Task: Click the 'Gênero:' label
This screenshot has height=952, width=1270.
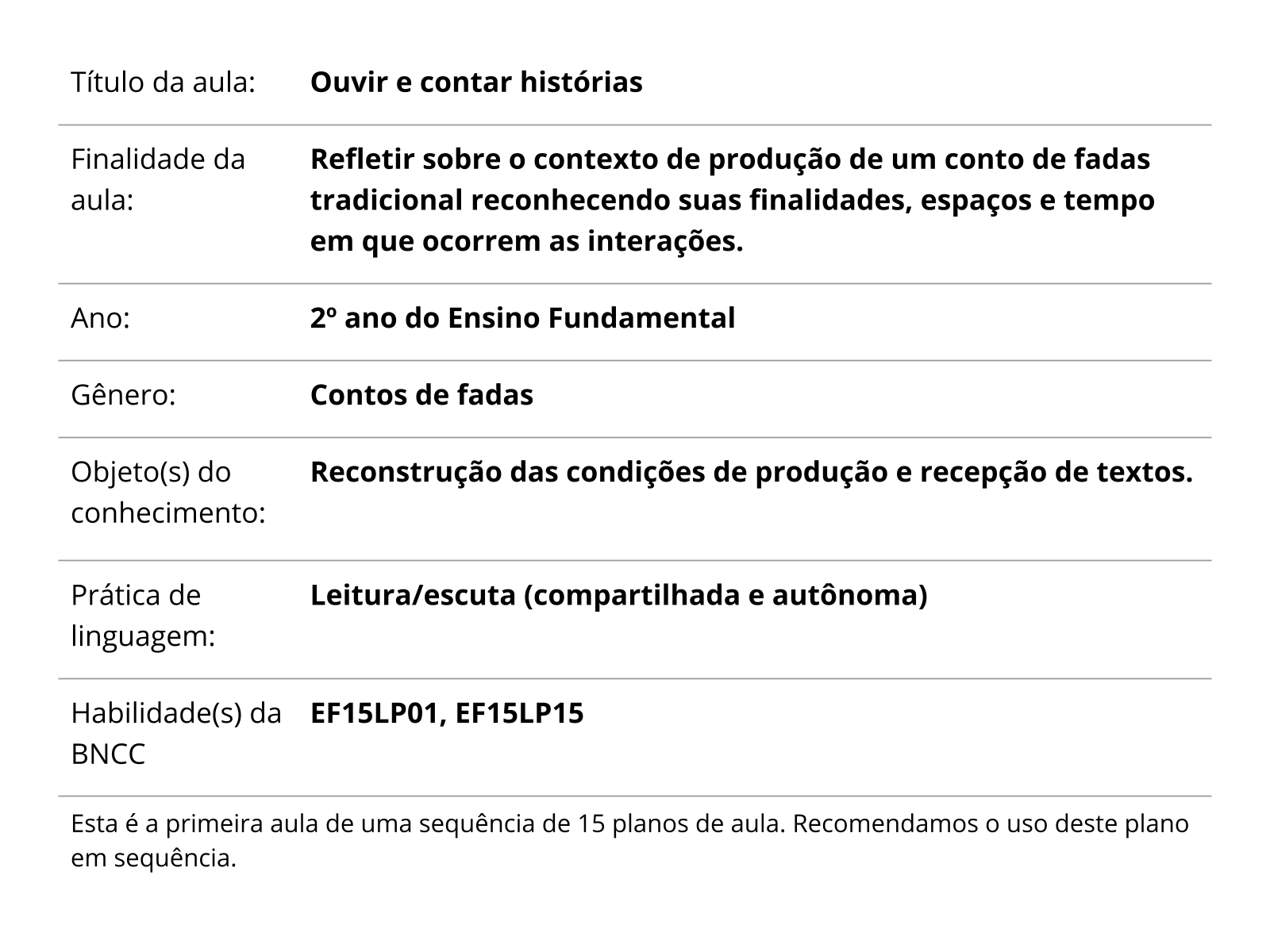Action: tap(123, 395)
